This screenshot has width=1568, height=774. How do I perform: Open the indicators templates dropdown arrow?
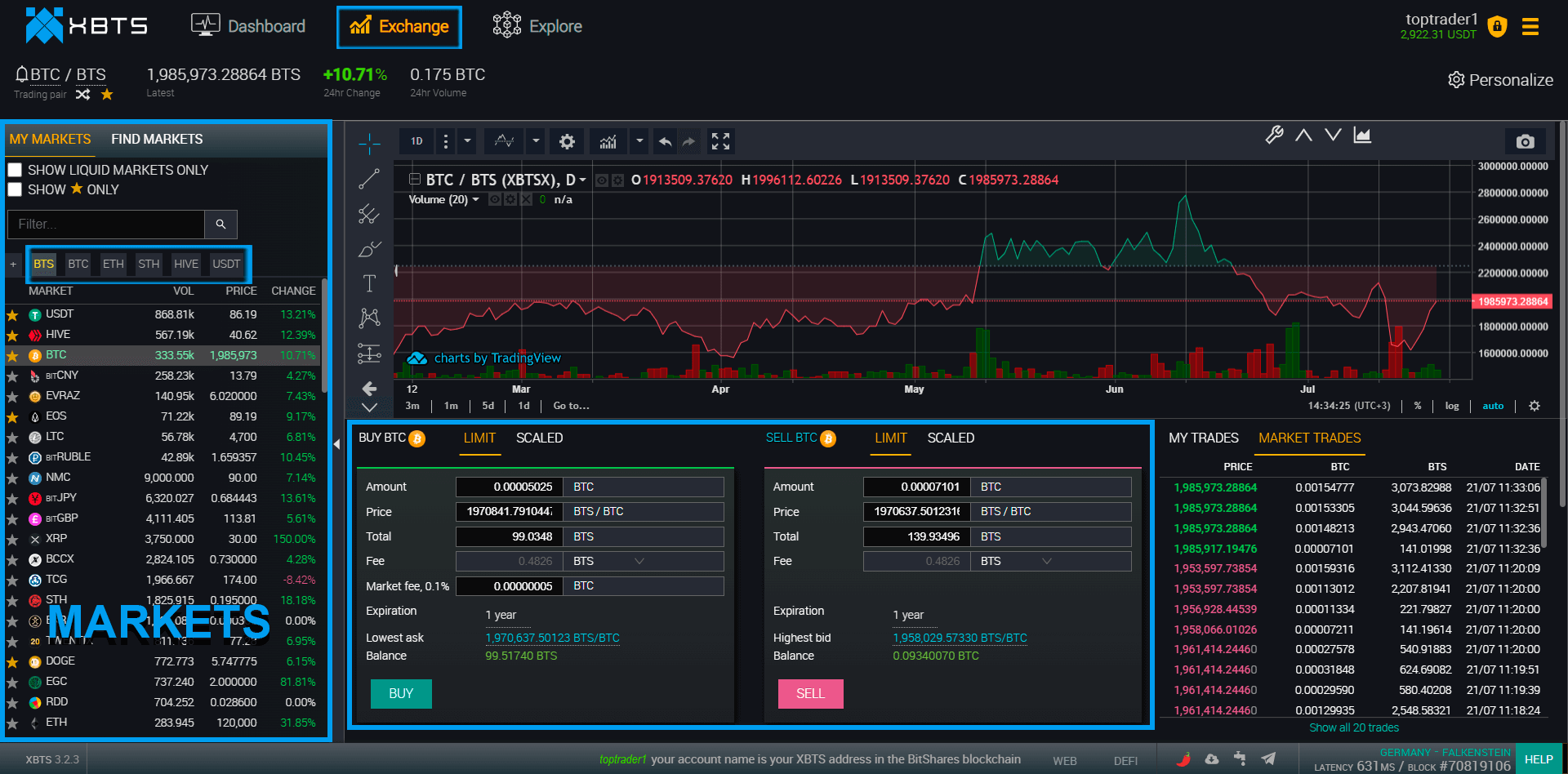pyautogui.click(x=639, y=141)
